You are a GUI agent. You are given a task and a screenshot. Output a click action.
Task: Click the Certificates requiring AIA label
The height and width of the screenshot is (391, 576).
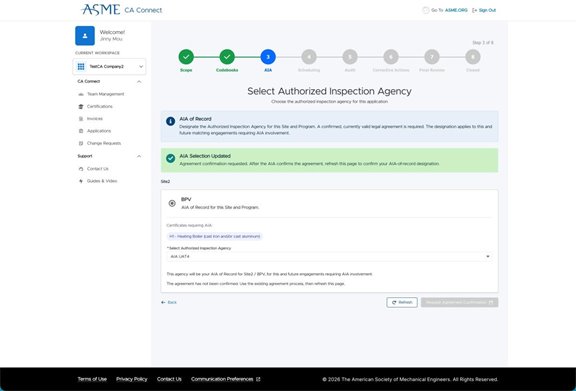(x=190, y=225)
